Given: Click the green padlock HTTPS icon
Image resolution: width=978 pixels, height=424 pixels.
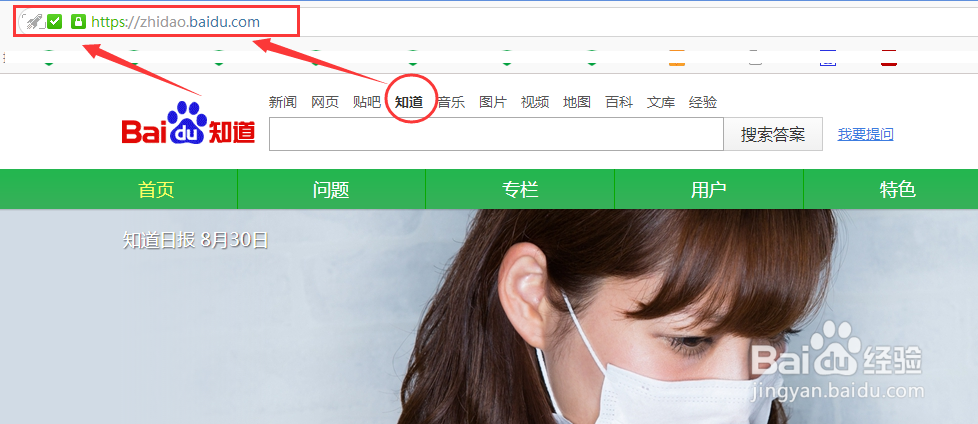Looking at the screenshot, I should tap(78, 22).
